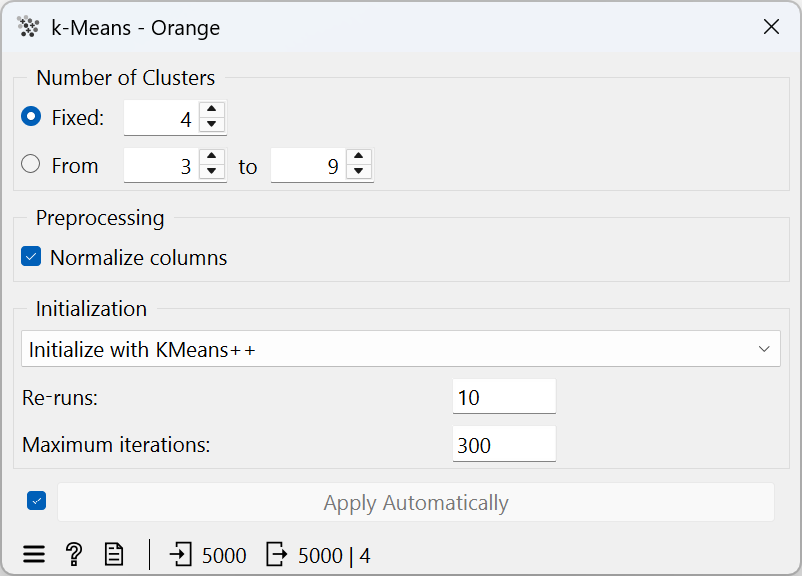Decrease the Fixed cluster count
This screenshot has height=576, width=802.
(x=212, y=124)
